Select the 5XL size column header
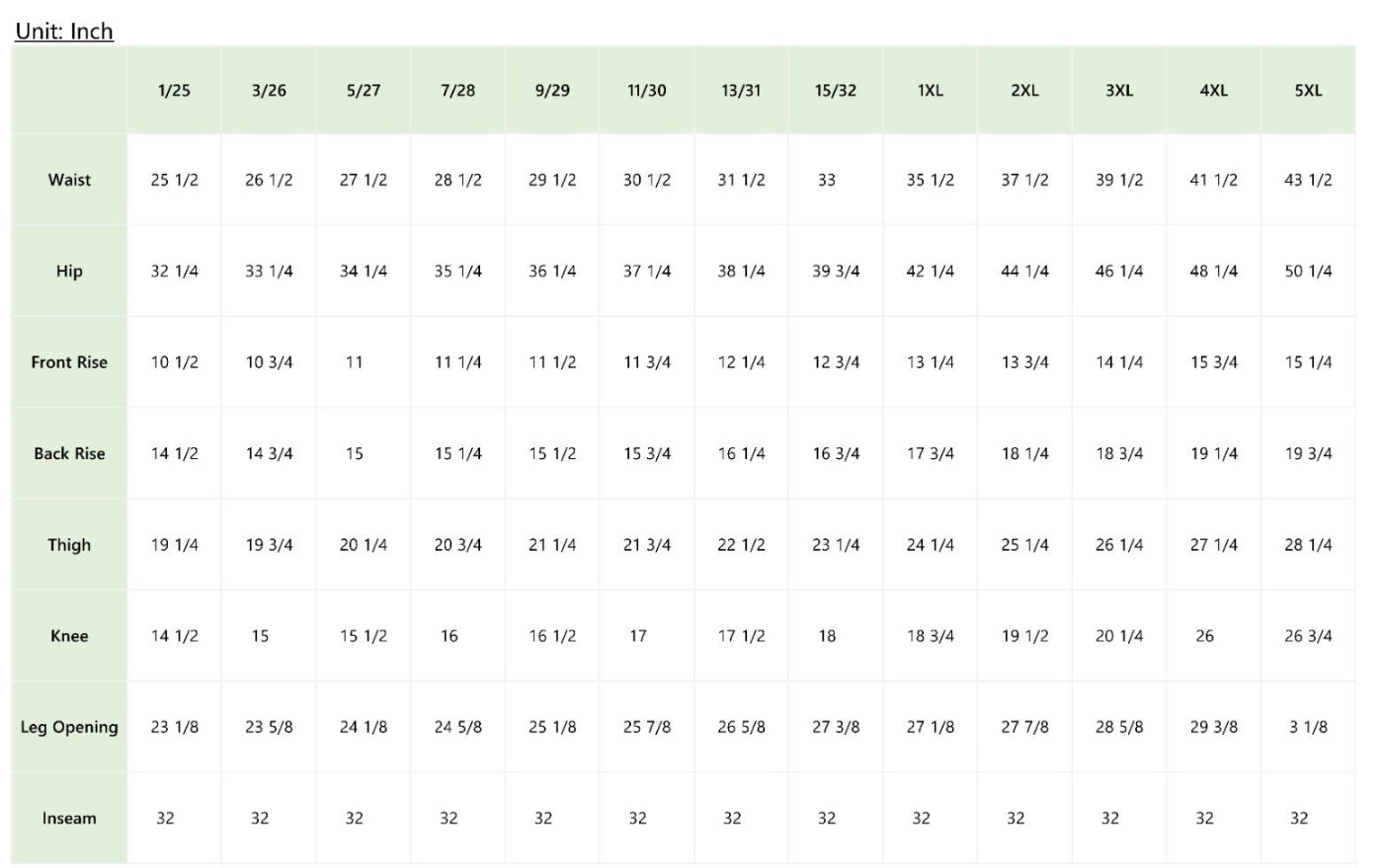The width and height of the screenshot is (1385, 868). click(1308, 90)
